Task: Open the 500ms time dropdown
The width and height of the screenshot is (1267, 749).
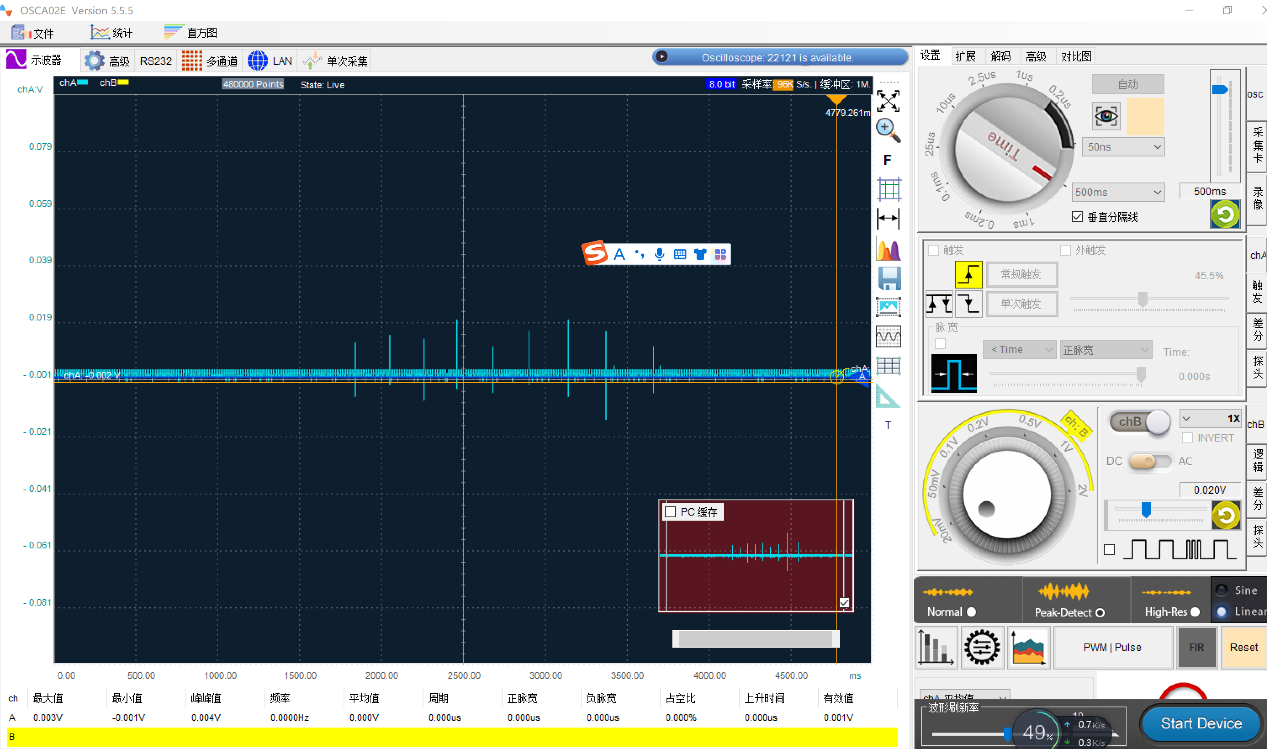Action: 1117,192
